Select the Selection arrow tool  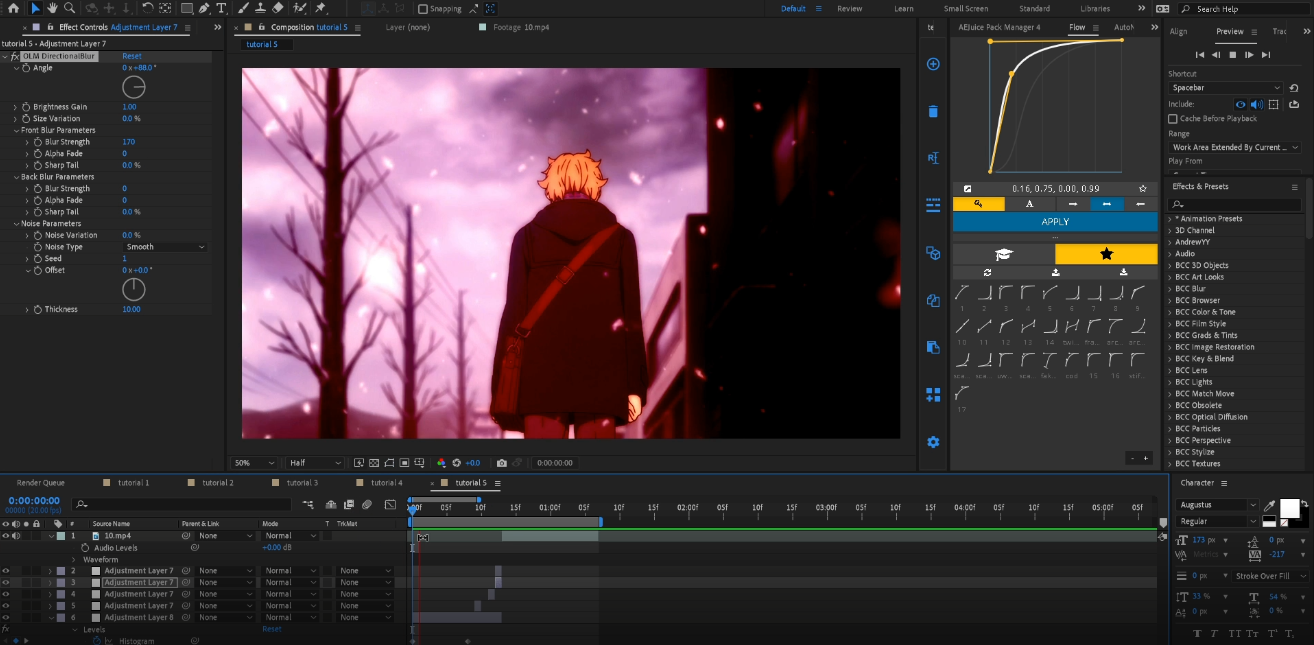(x=36, y=8)
